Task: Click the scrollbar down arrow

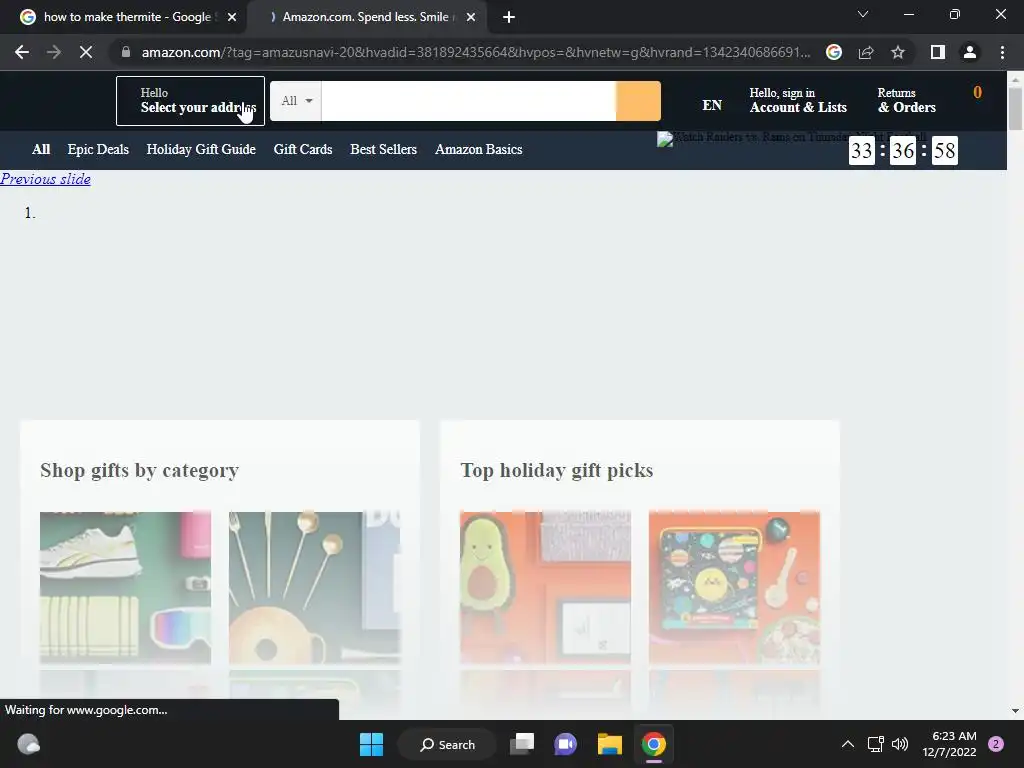Action: coord(1015,711)
